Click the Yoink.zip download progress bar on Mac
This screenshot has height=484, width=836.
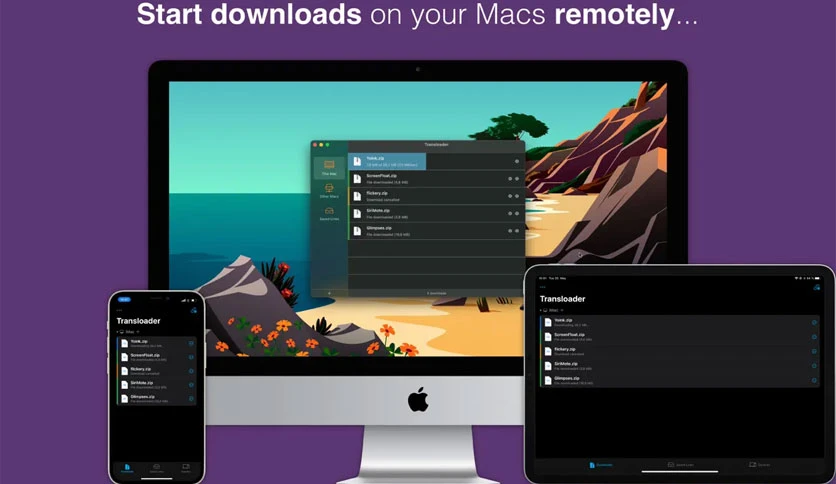pos(387,162)
